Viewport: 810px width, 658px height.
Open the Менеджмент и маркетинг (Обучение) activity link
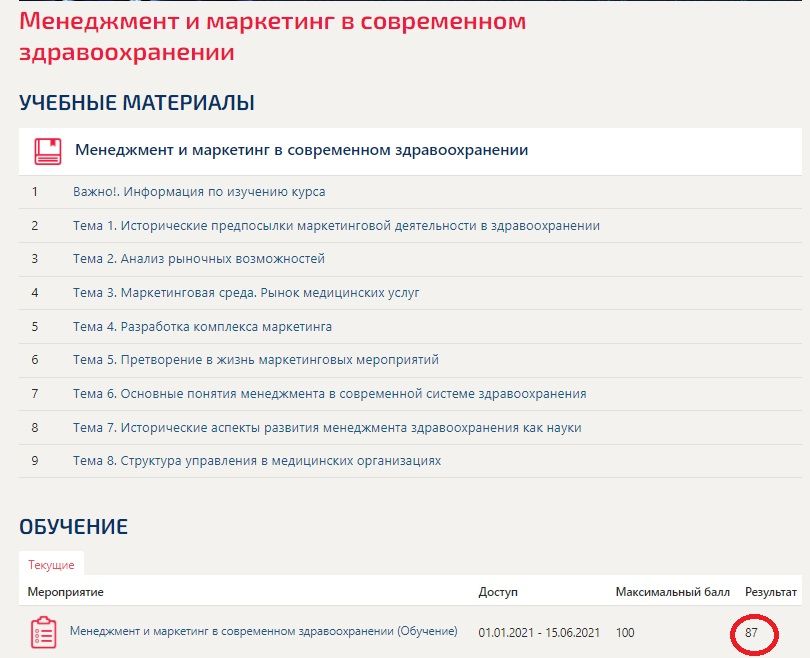tap(263, 631)
